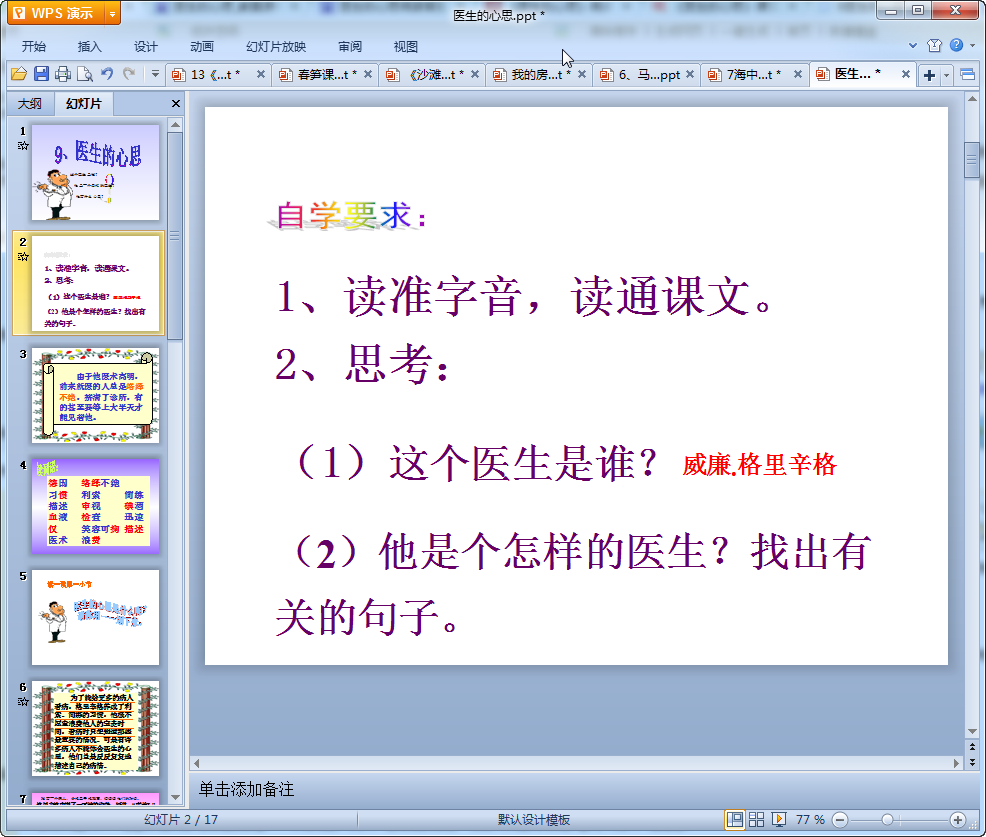Switch to slide sorter view icon
Image resolution: width=986 pixels, height=837 pixels.
(x=756, y=819)
